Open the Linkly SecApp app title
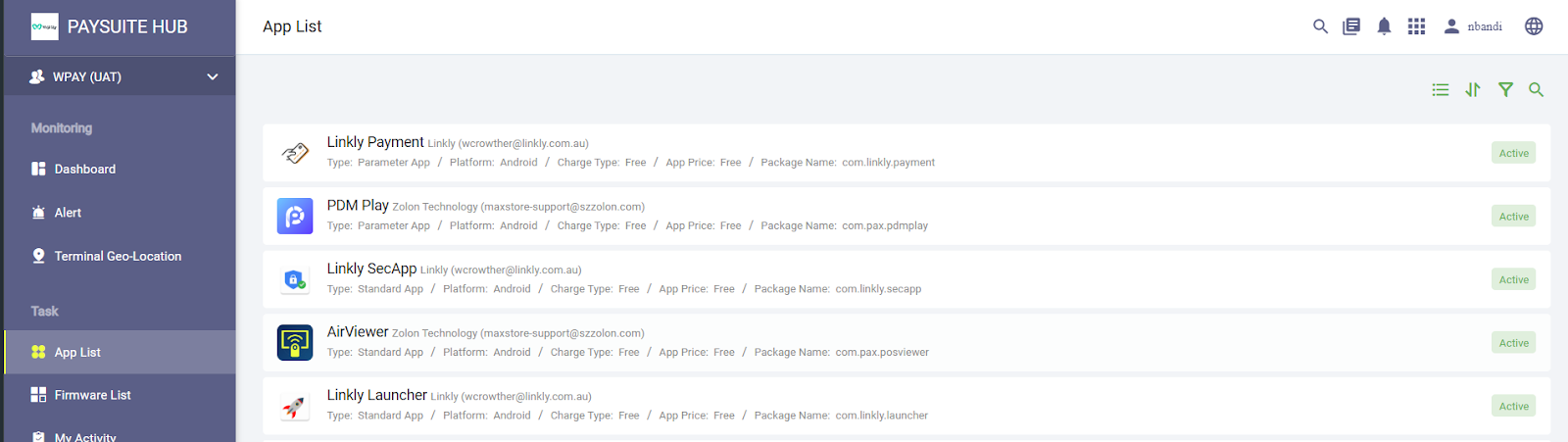This screenshot has height=442, width=1568. click(x=372, y=269)
